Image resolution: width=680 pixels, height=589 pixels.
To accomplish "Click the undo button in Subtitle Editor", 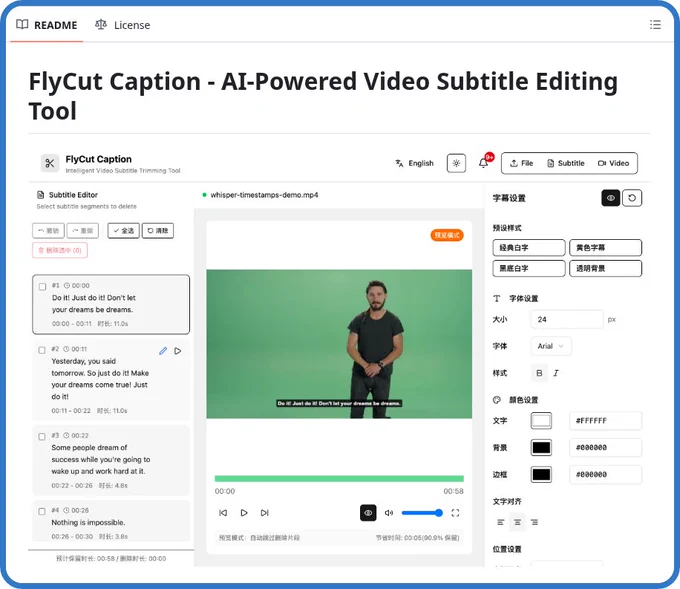I will [x=48, y=231].
